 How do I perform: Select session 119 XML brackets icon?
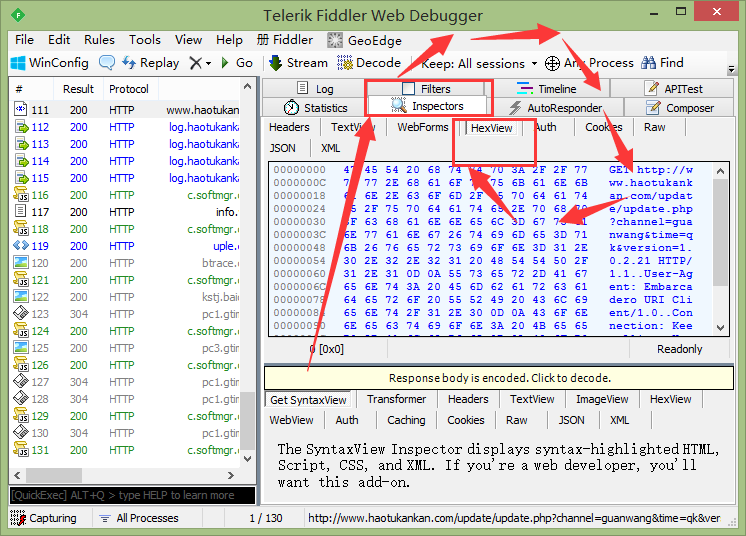[x=21, y=245]
